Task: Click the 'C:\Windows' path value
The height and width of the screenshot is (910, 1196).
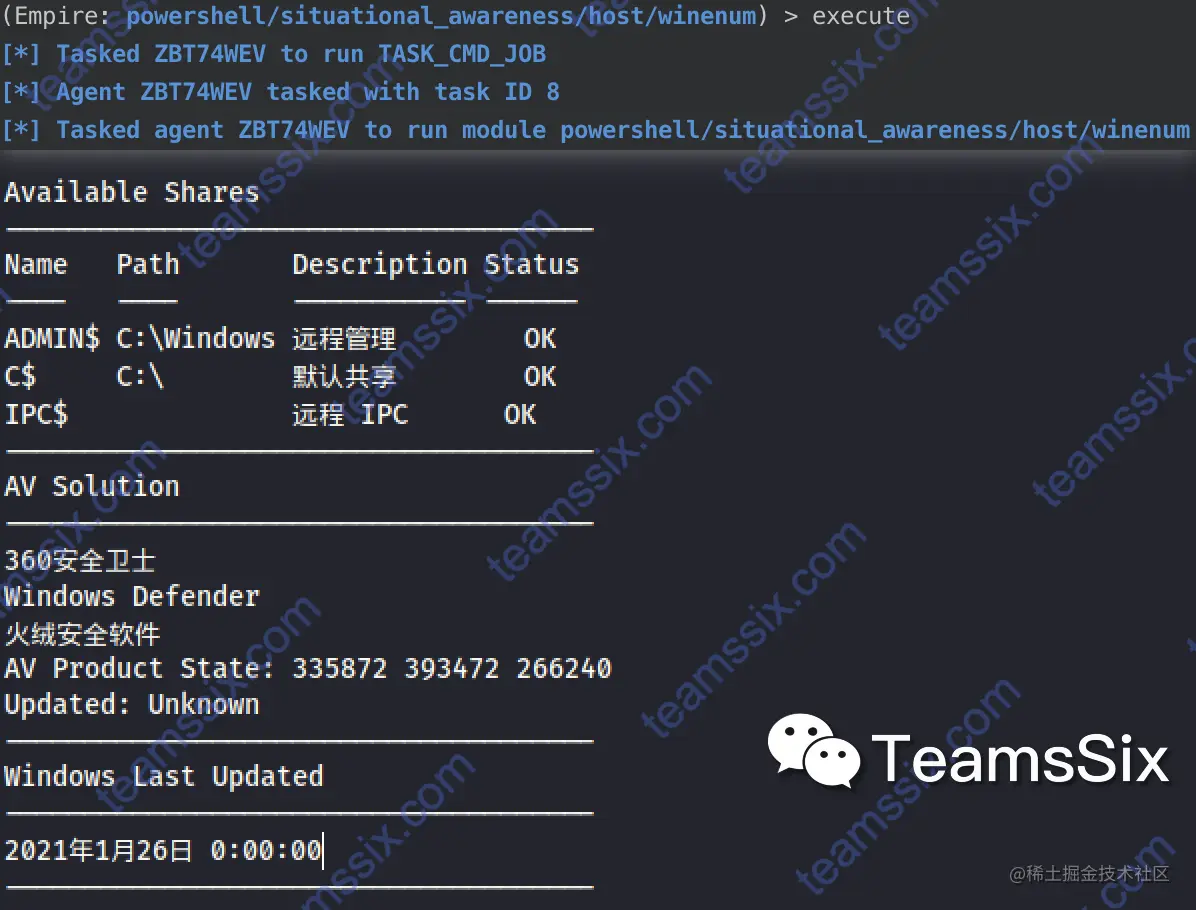Action: 195,338
